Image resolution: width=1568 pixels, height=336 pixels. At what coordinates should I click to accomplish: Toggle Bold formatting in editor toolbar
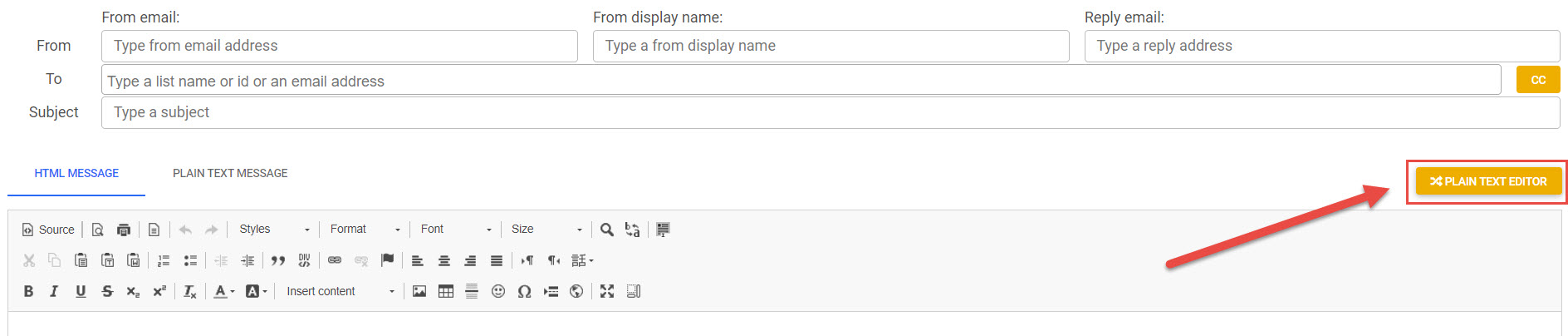28,291
